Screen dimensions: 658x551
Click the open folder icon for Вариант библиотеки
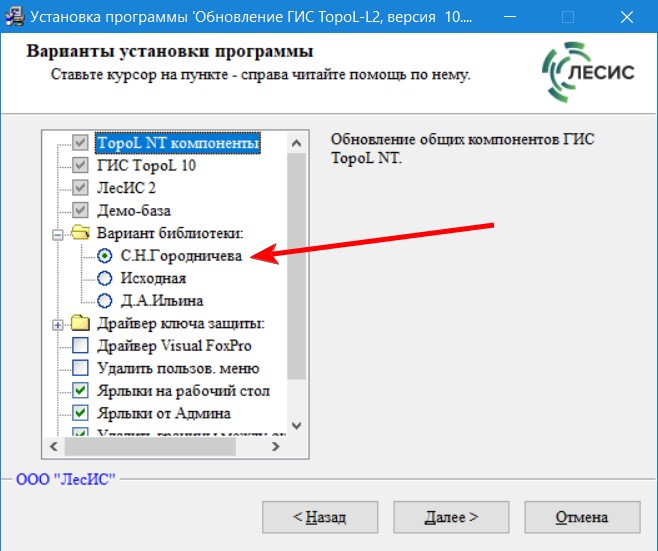[x=80, y=232]
